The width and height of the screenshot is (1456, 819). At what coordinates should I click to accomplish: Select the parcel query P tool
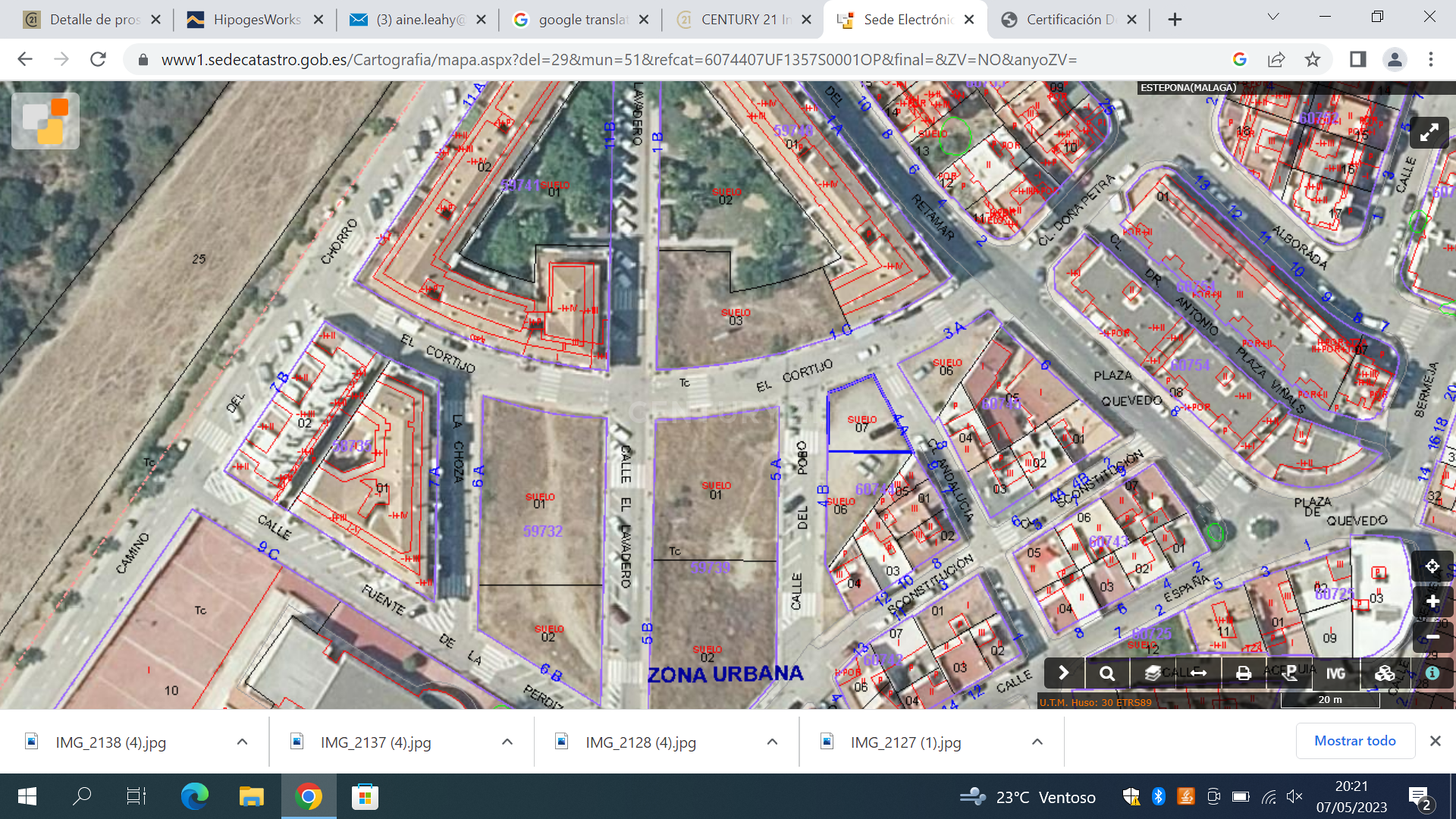1290,673
